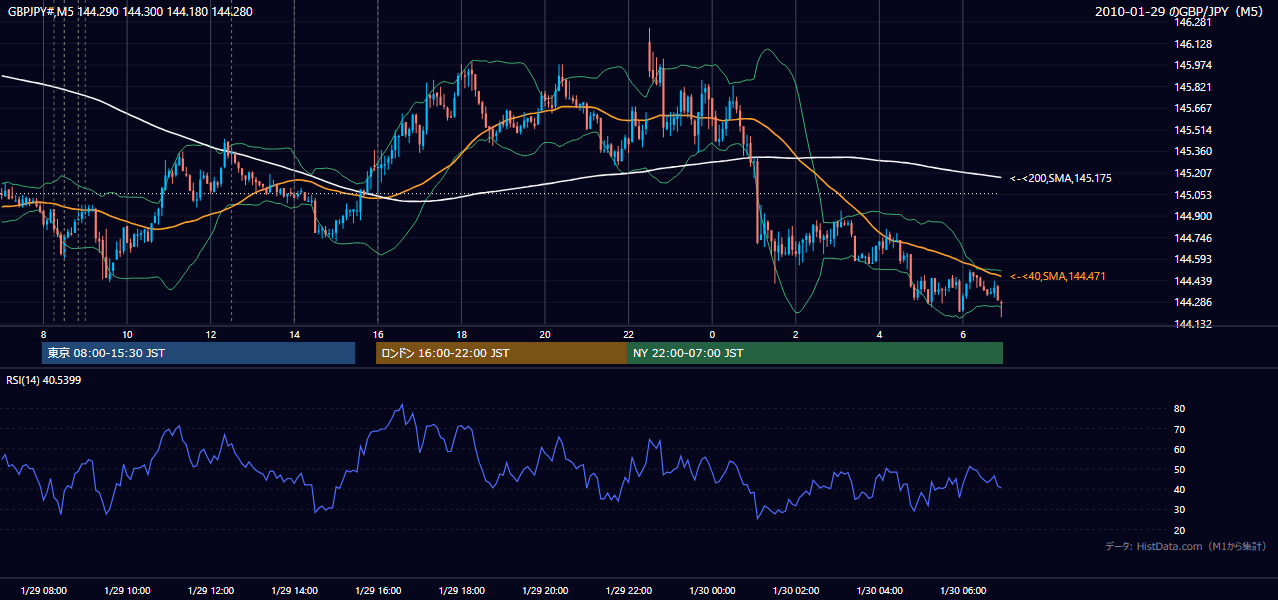The height and width of the screenshot is (600, 1278).
Task: Click the 1/29 14:00 date label
Action: tap(294, 590)
